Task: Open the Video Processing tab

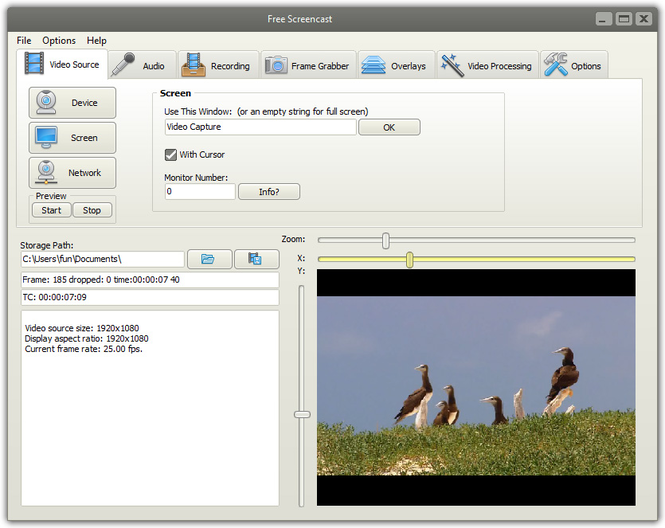Action: click(487, 66)
